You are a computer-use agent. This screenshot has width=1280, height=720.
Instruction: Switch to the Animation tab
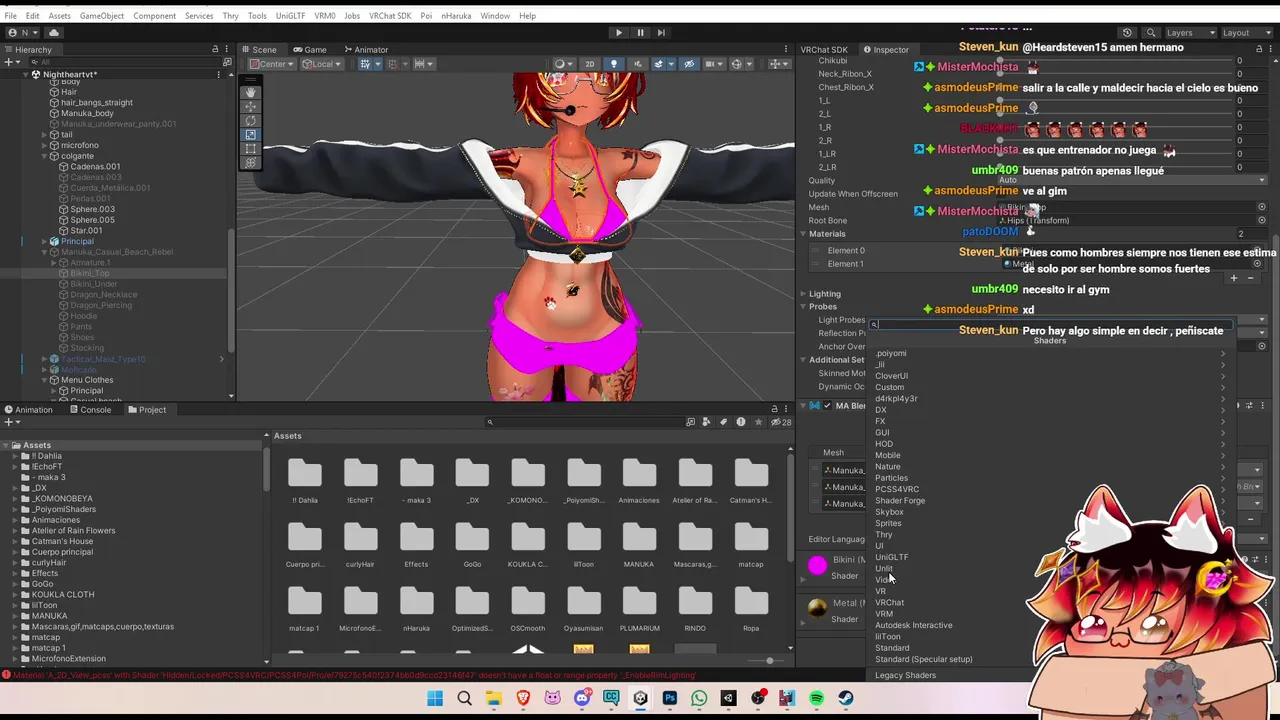coord(28,409)
